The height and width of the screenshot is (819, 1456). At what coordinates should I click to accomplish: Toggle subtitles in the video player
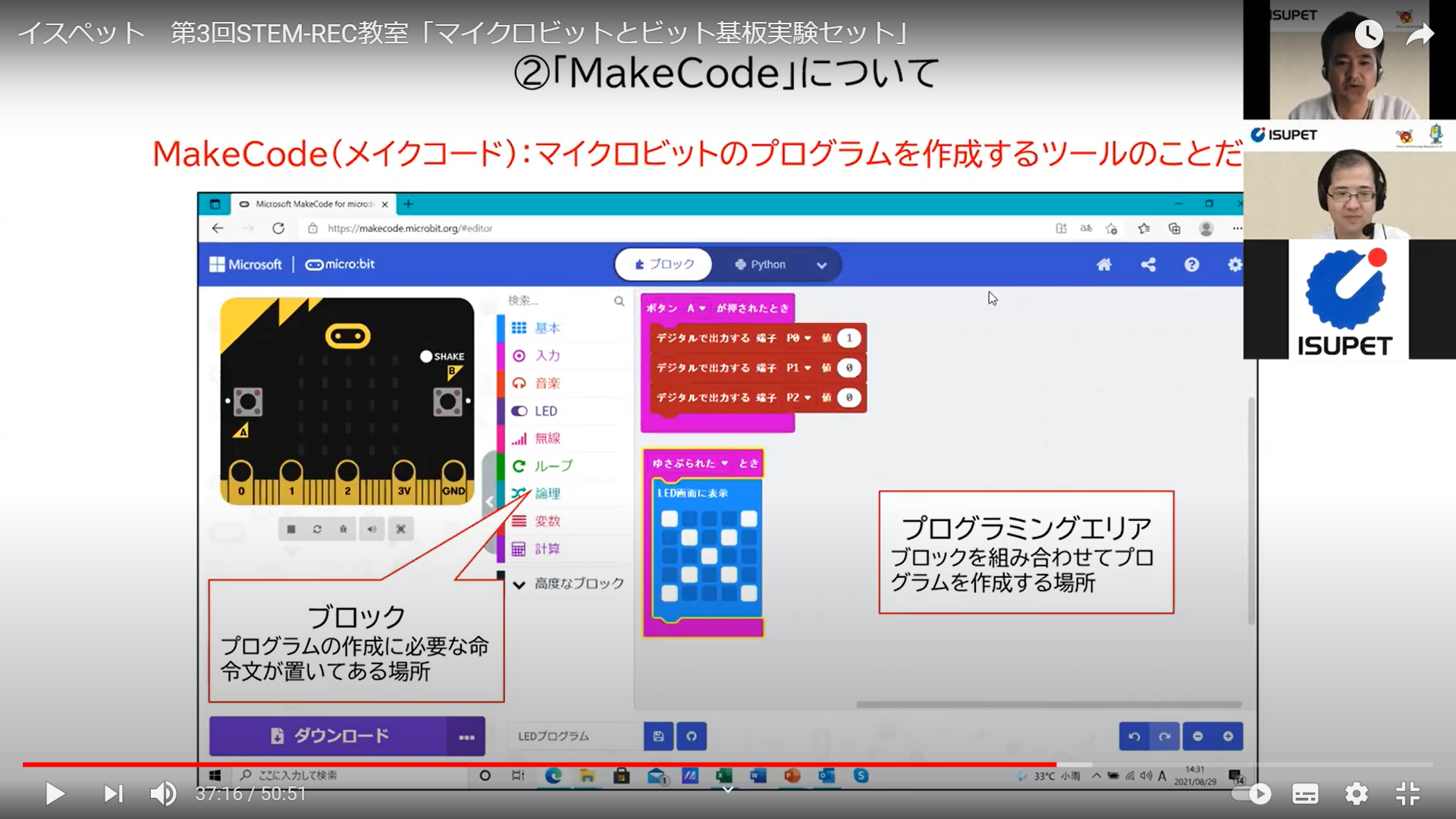pyautogui.click(x=1304, y=794)
